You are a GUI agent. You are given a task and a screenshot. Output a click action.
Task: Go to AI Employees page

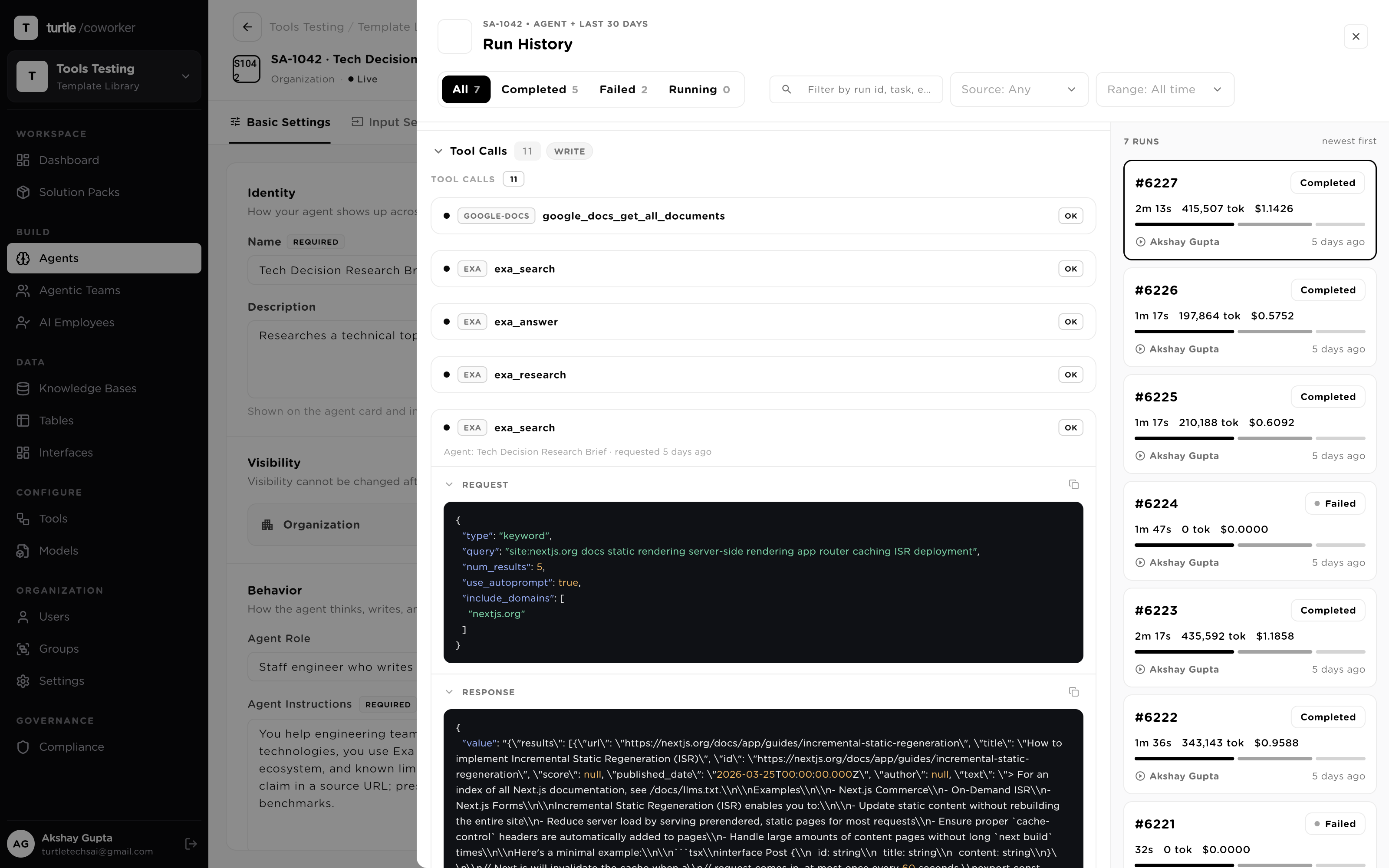[104, 322]
